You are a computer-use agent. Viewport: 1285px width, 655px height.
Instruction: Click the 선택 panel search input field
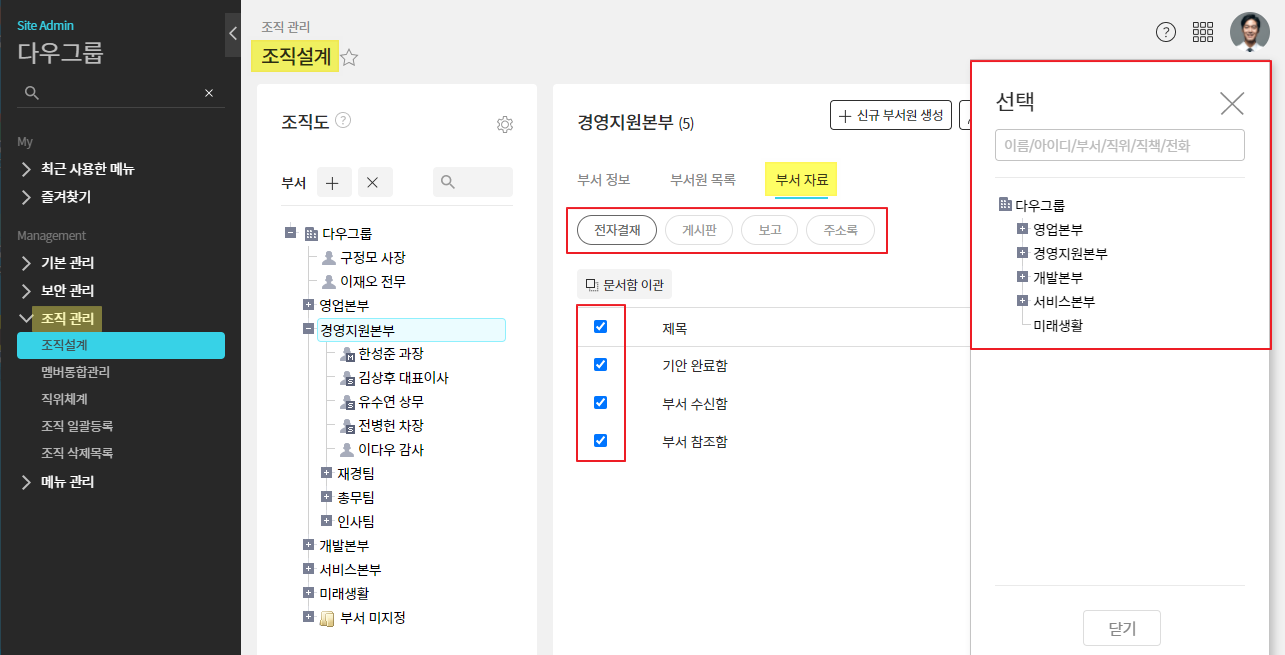click(1119, 145)
